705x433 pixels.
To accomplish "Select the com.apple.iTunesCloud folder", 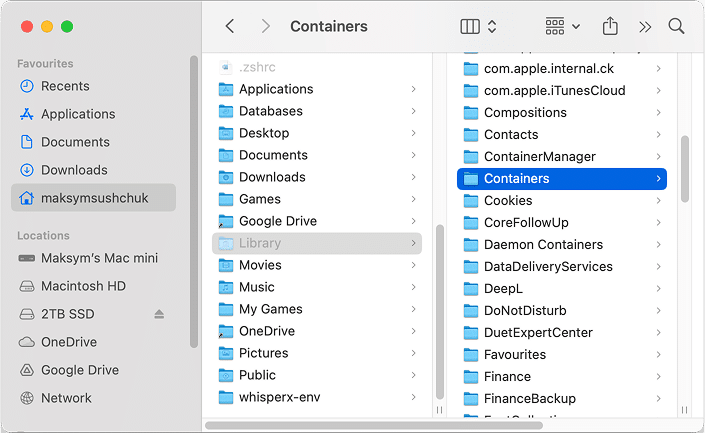I will (x=562, y=91).
